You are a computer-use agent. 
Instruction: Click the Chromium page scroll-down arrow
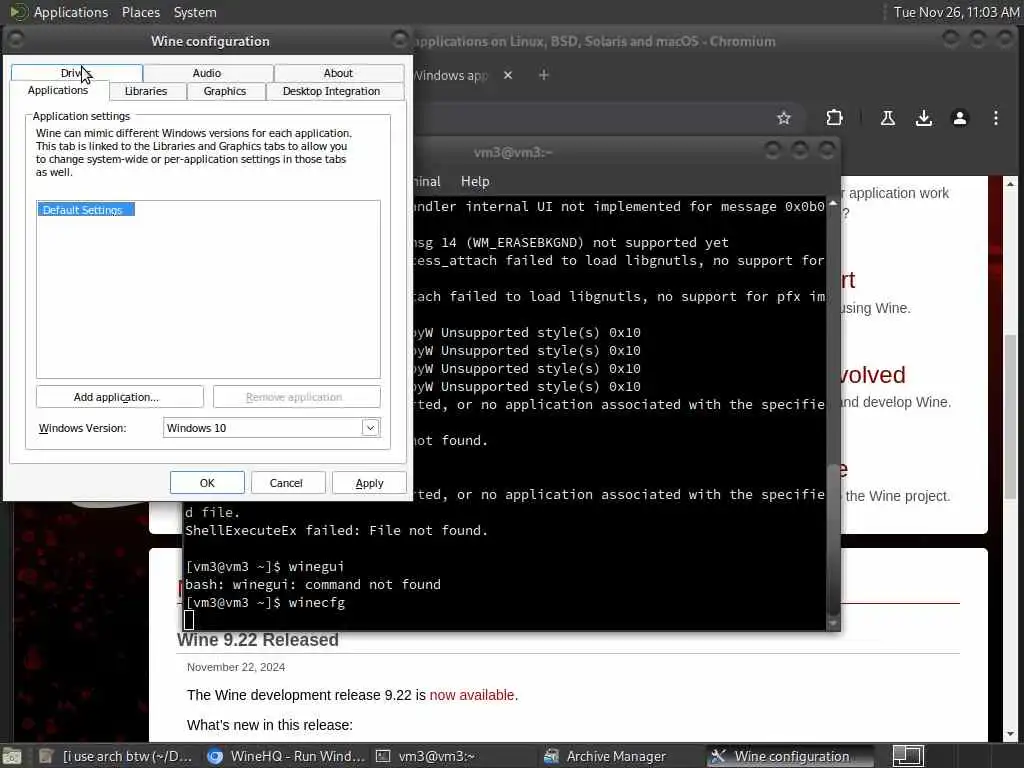1010,735
